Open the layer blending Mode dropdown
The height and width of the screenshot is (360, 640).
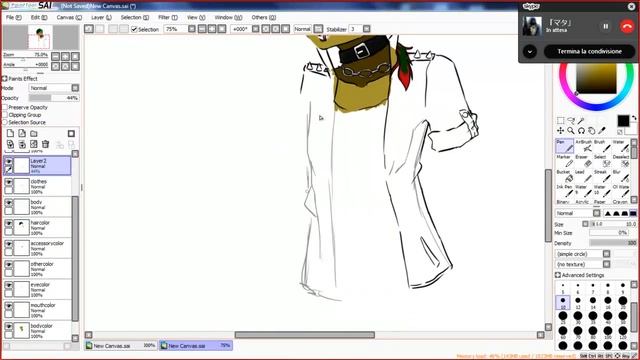(75, 88)
